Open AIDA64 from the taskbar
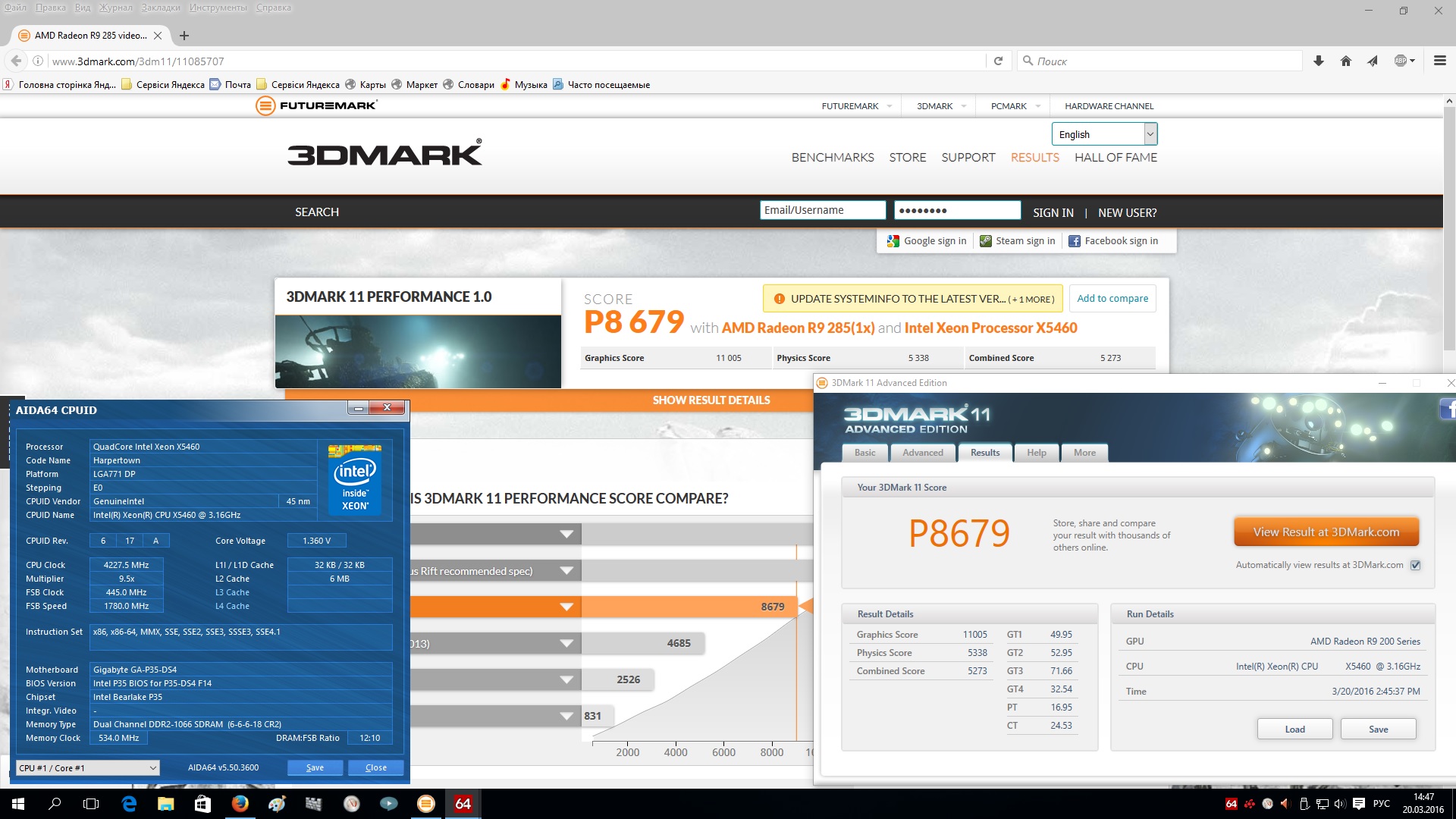 tap(463, 804)
